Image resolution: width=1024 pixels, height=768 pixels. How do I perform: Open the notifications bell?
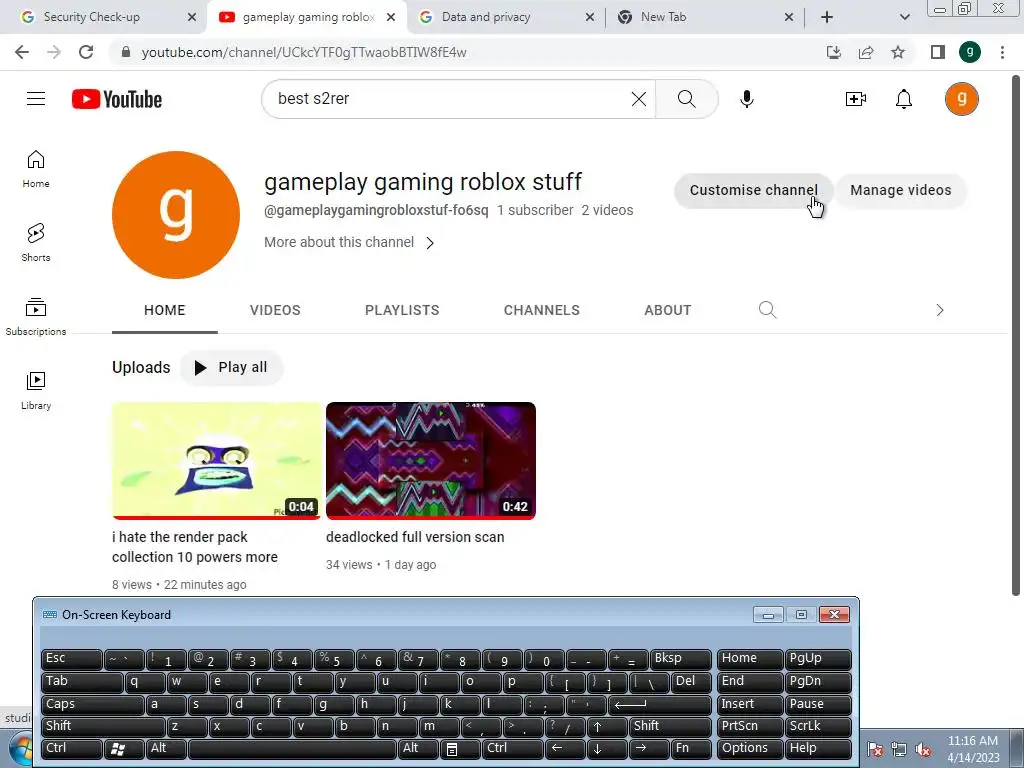pyautogui.click(x=904, y=99)
